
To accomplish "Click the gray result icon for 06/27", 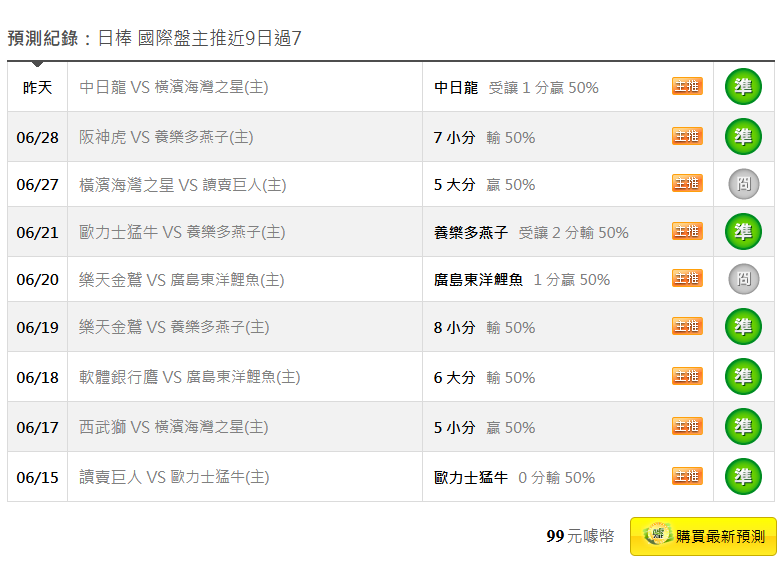I will point(743,184).
